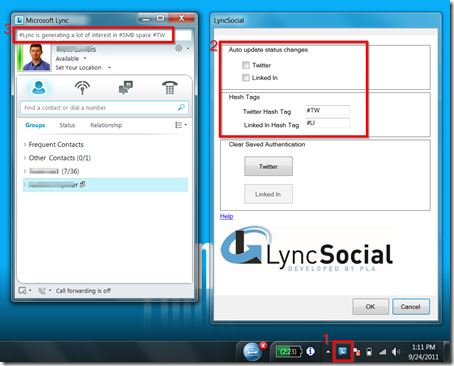Screen dimensions: 454x366
Task: Click Twitter clear authentication button
Action: click(x=268, y=166)
